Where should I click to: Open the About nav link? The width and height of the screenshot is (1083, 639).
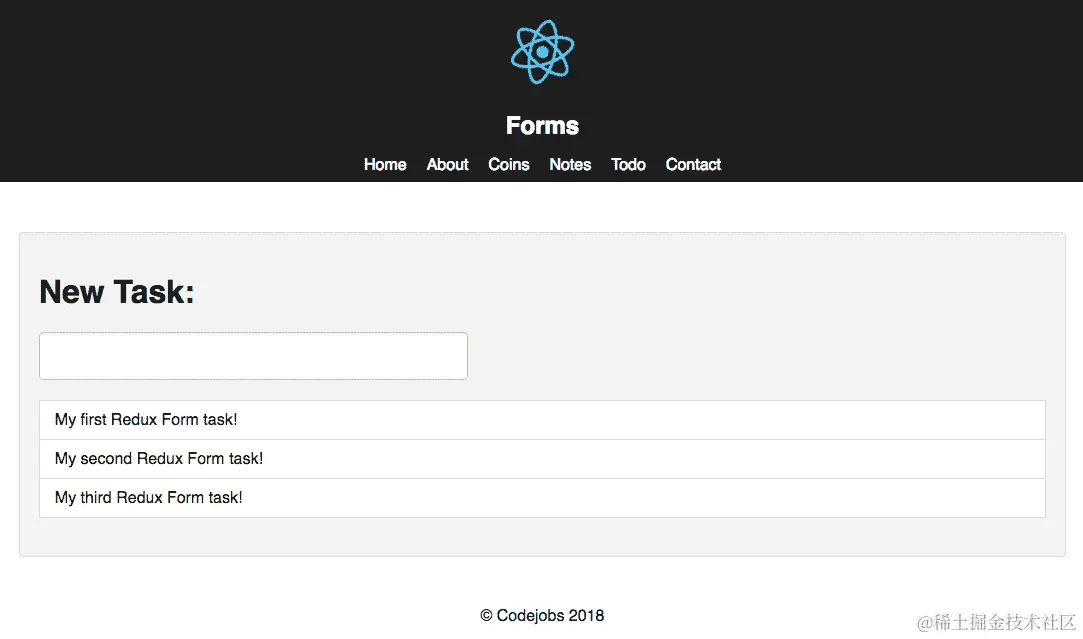coord(447,165)
